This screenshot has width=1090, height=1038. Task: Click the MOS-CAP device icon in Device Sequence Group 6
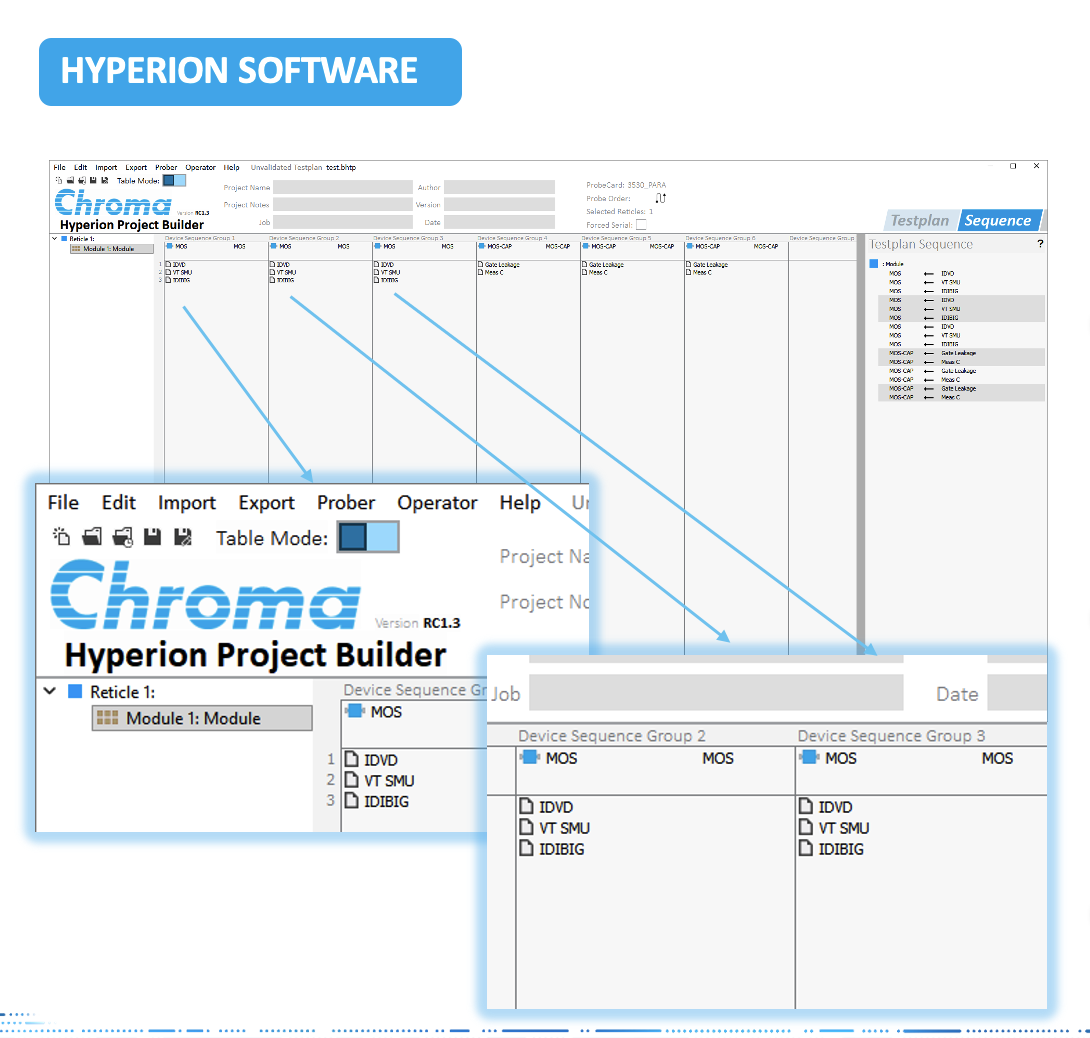point(690,246)
